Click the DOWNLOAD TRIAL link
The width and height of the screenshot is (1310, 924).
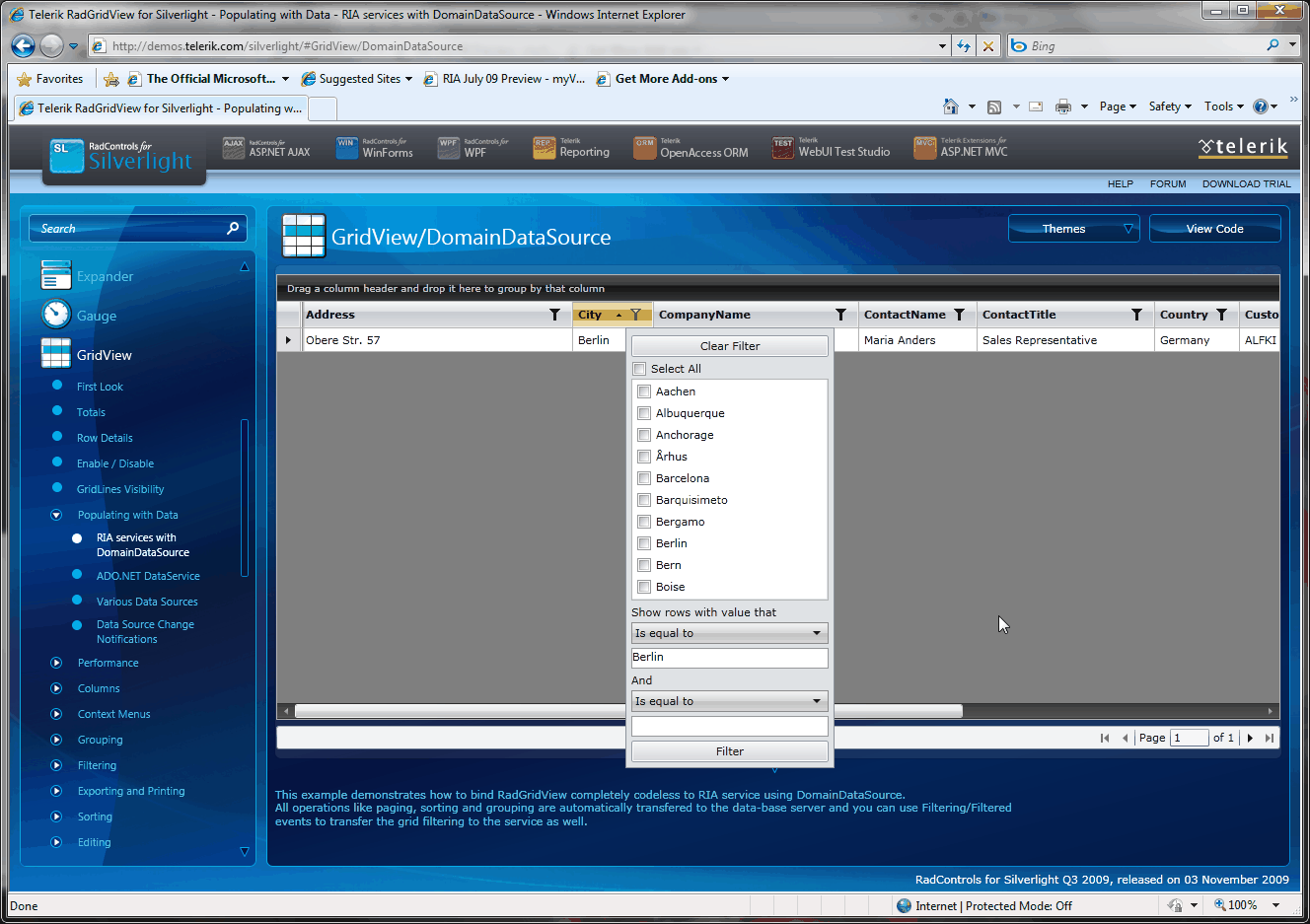(1246, 183)
